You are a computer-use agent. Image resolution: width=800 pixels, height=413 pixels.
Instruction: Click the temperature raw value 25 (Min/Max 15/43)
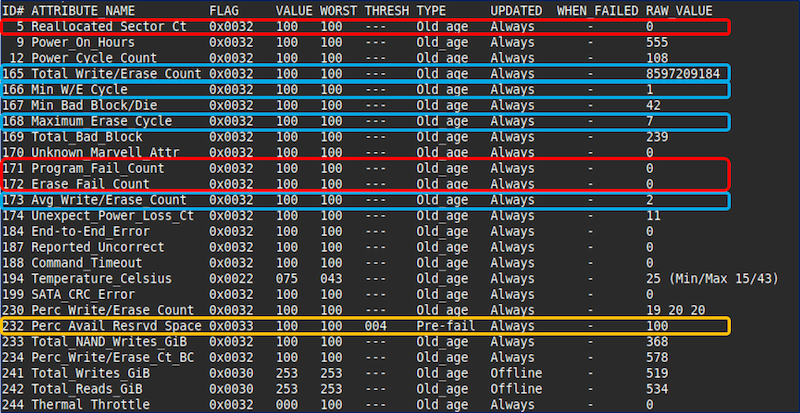pos(712,279)
